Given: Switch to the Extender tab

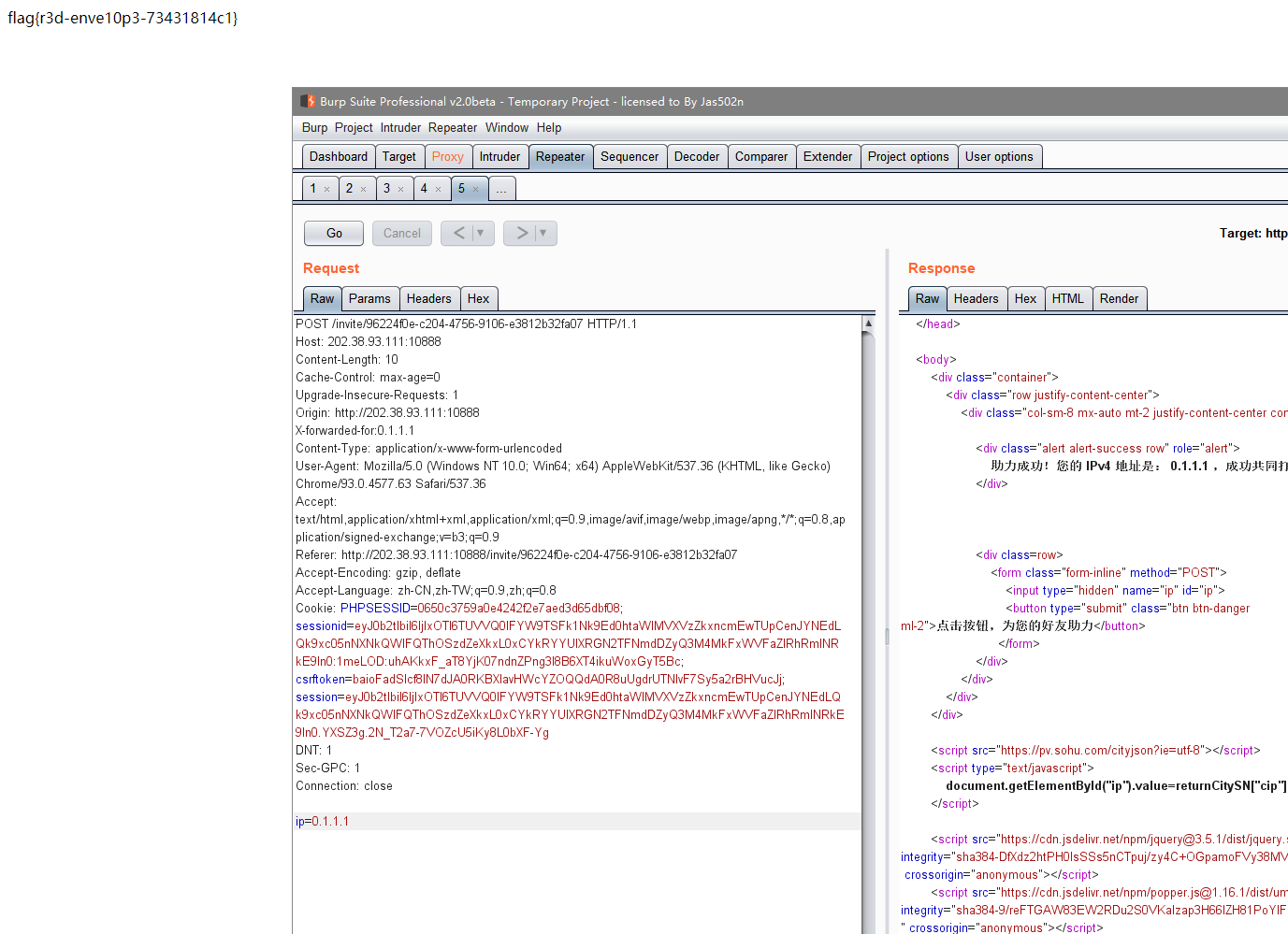Looking at the screenshot, I should (828, 156).
